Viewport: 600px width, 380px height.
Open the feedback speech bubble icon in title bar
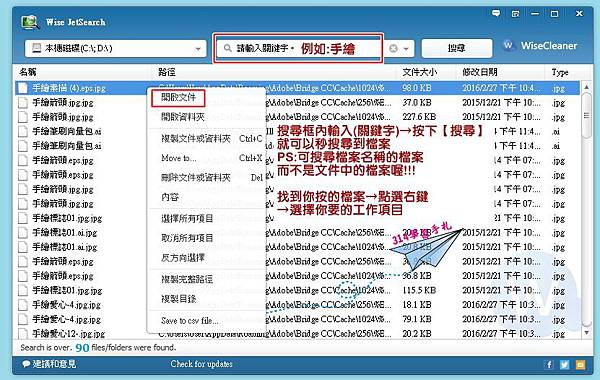coord(496,14)
